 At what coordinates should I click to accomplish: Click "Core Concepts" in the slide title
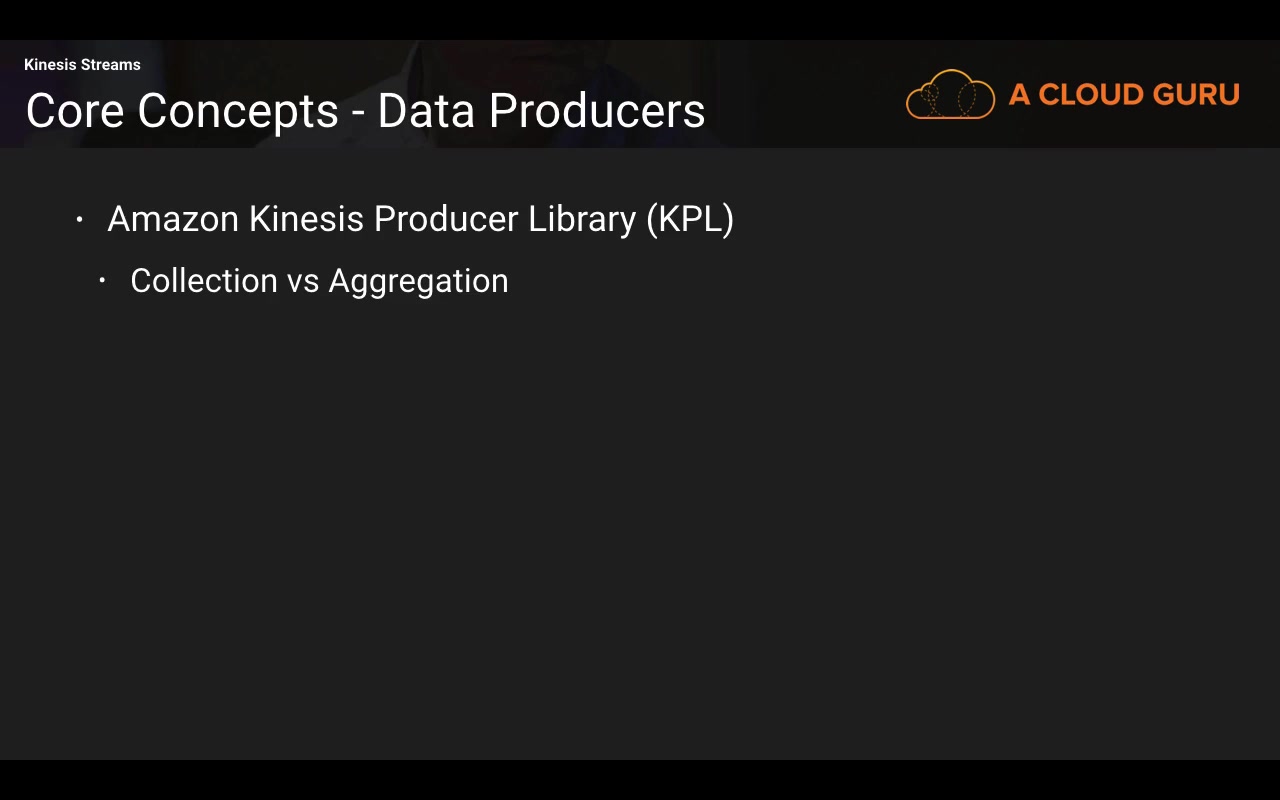(x=182, y=111)
